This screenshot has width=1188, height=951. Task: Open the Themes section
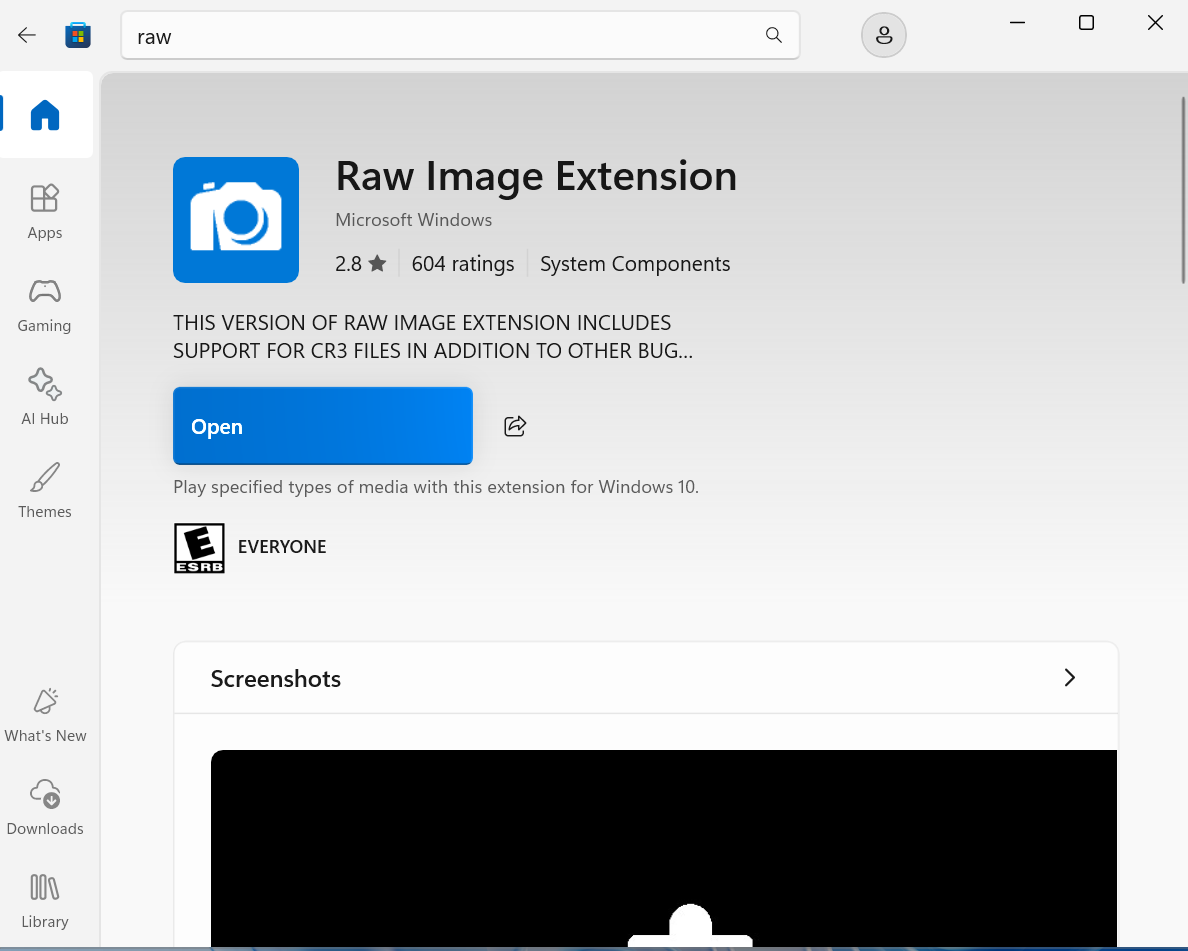coord(45,491)
